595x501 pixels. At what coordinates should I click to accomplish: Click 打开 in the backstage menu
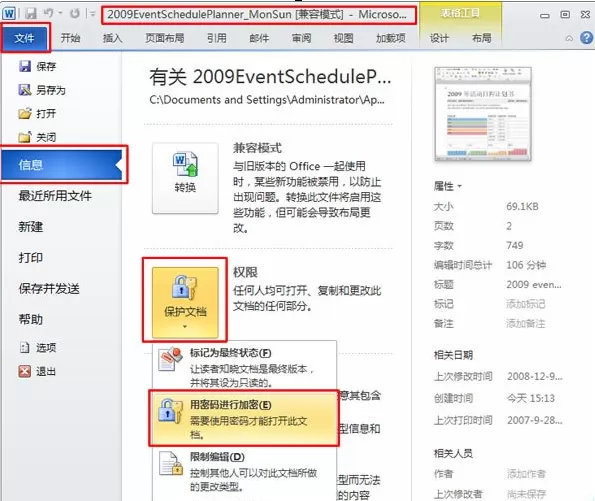pyautogui.click(x=38, y=113)
